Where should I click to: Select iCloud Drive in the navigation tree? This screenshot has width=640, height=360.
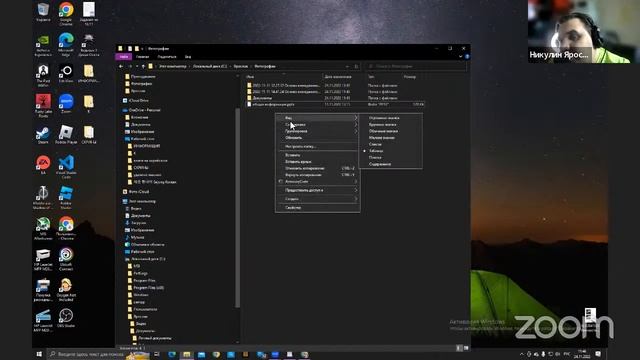138,100
